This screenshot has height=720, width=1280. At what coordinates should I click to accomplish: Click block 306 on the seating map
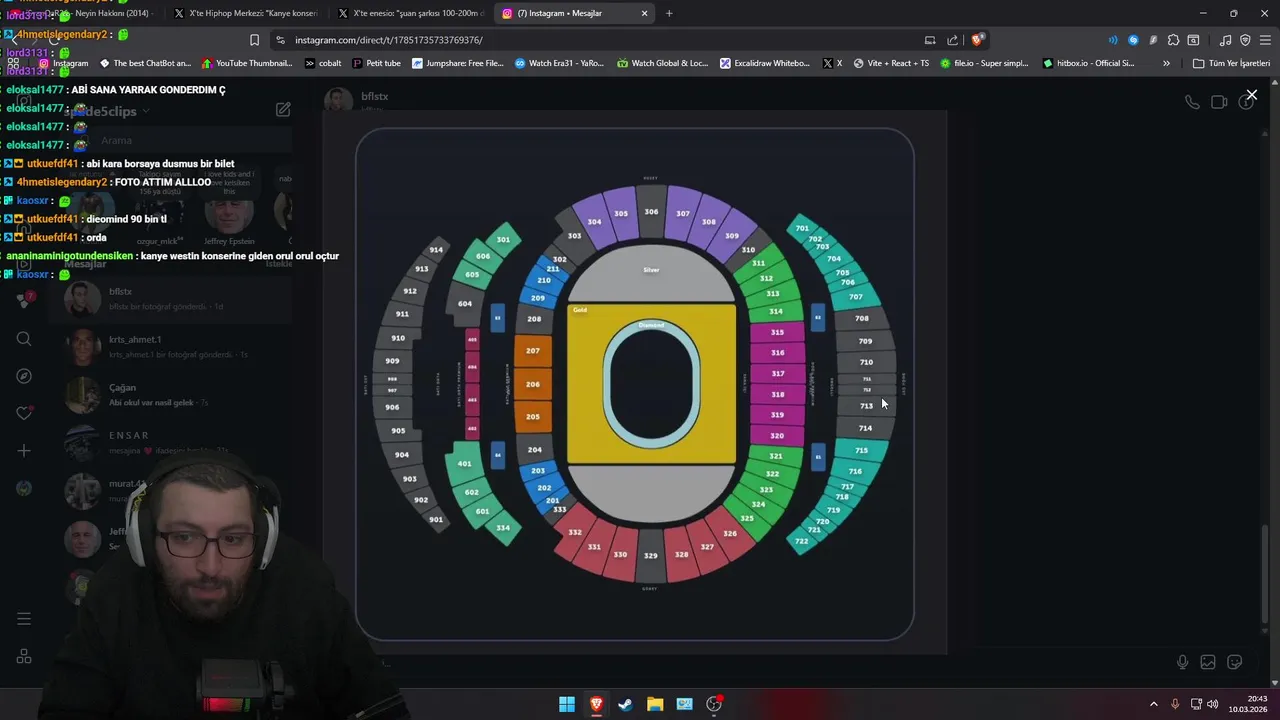pyautogui.click(x=651, y=212)
